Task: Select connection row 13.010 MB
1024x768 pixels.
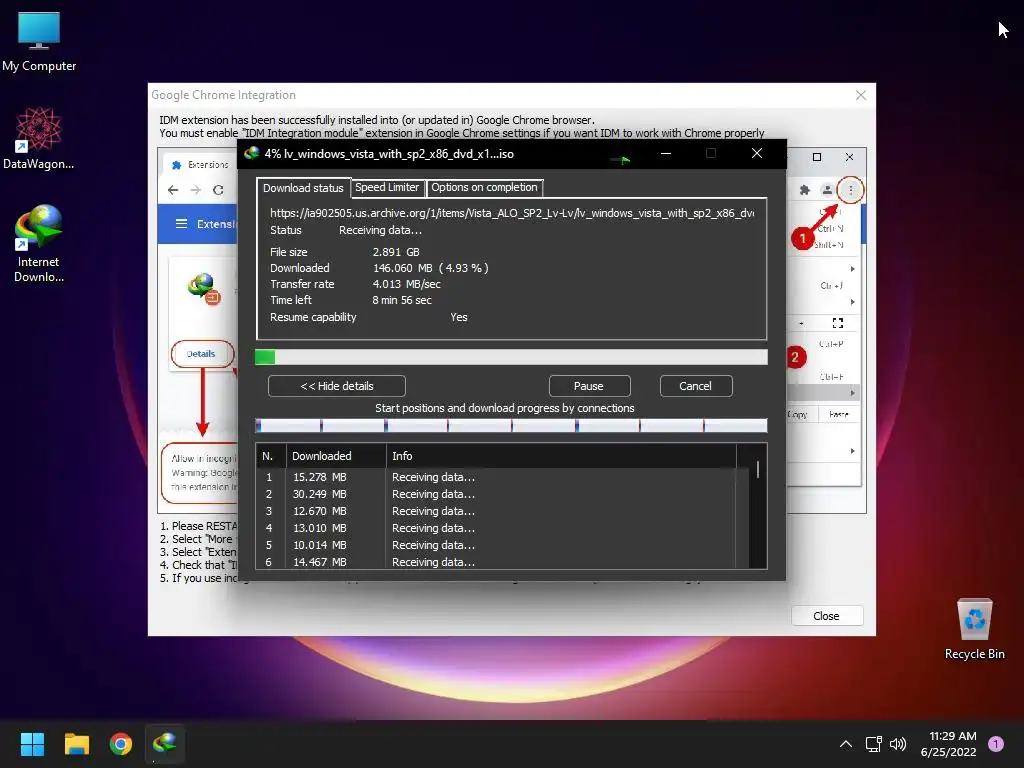Action: 496,528
